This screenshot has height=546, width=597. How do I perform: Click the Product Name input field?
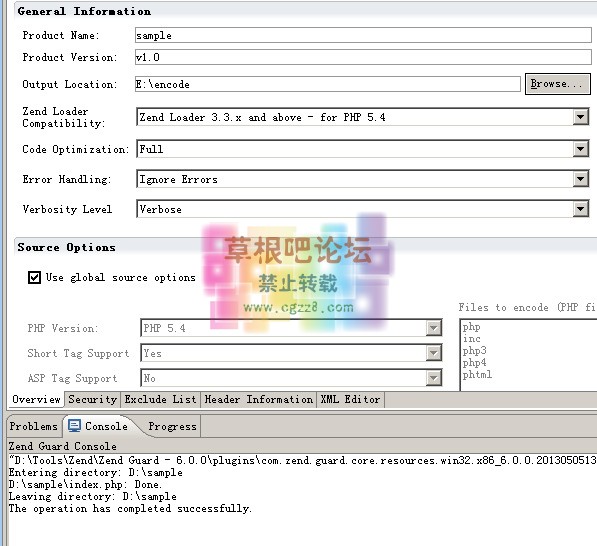point(363,35)
